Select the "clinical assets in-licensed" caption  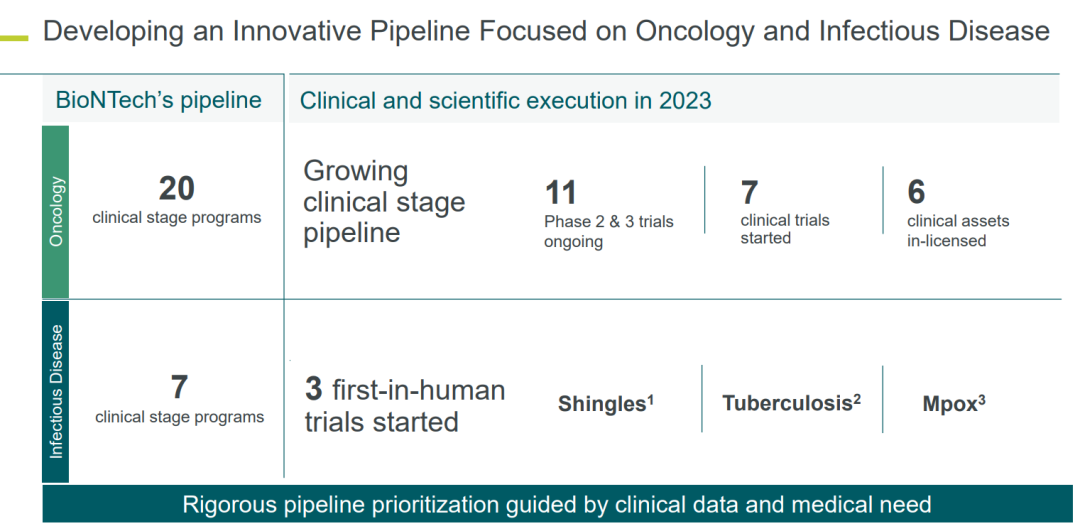[x=957, y=231]
